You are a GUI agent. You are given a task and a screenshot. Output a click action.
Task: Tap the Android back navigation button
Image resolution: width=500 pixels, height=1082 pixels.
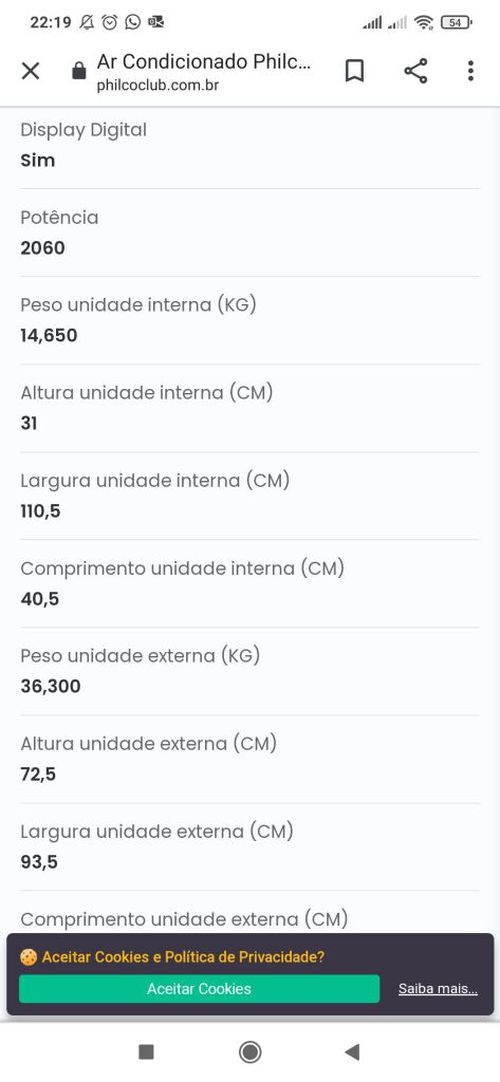352,1052
